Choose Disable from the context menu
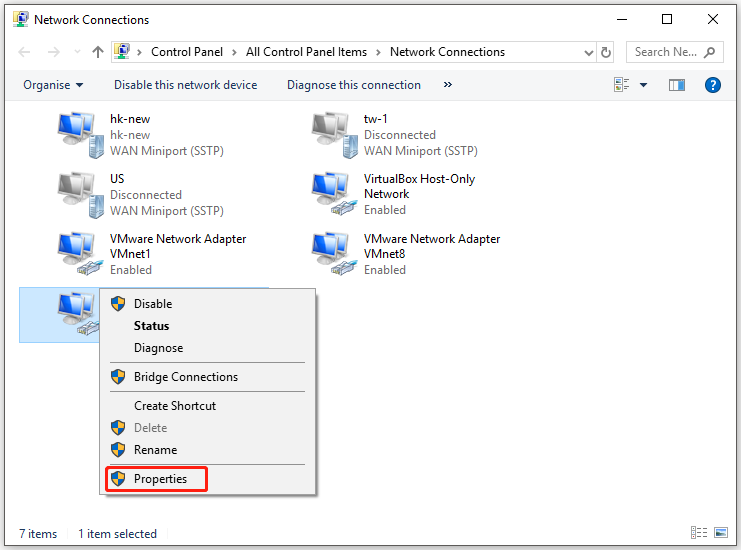Screen dimensions: 741x550 pos(207,303)
